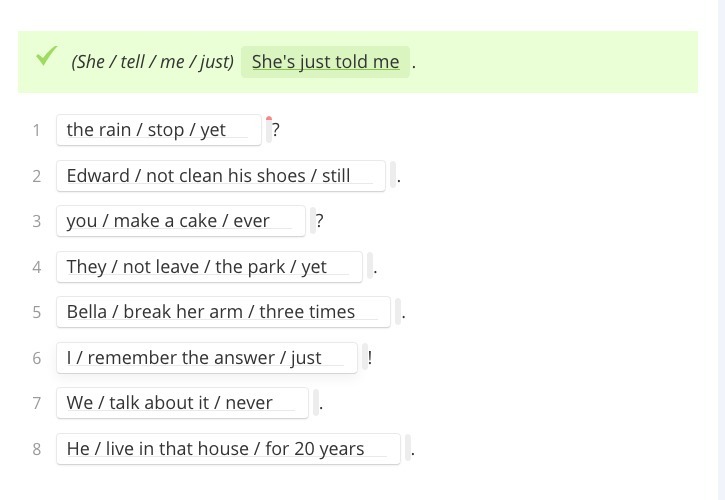Viewport: 725px width, 500px height.
Task: Focus the "He / live in that house" field
Action: 228,449
